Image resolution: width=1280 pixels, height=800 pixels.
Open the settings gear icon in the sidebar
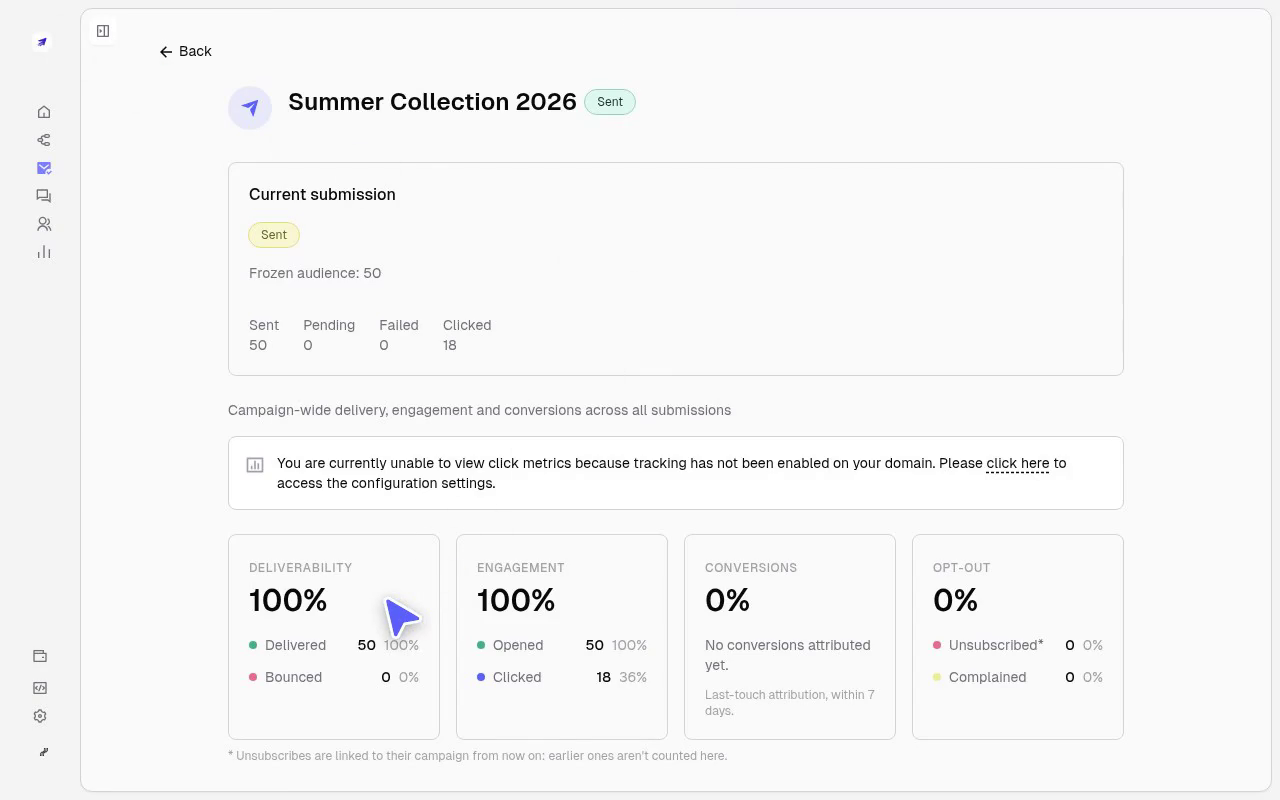click(x=40, y=716)
